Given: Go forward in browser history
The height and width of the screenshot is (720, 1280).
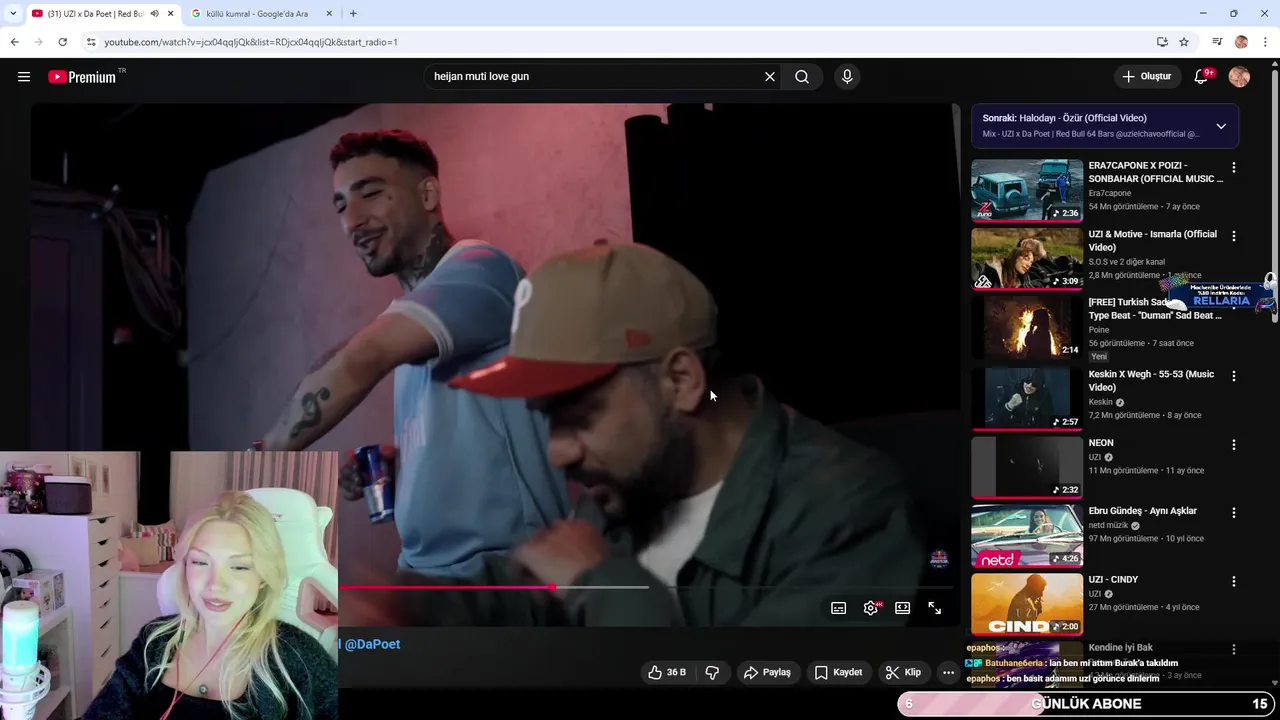Looking at the screenshot, I should [38, 42].
